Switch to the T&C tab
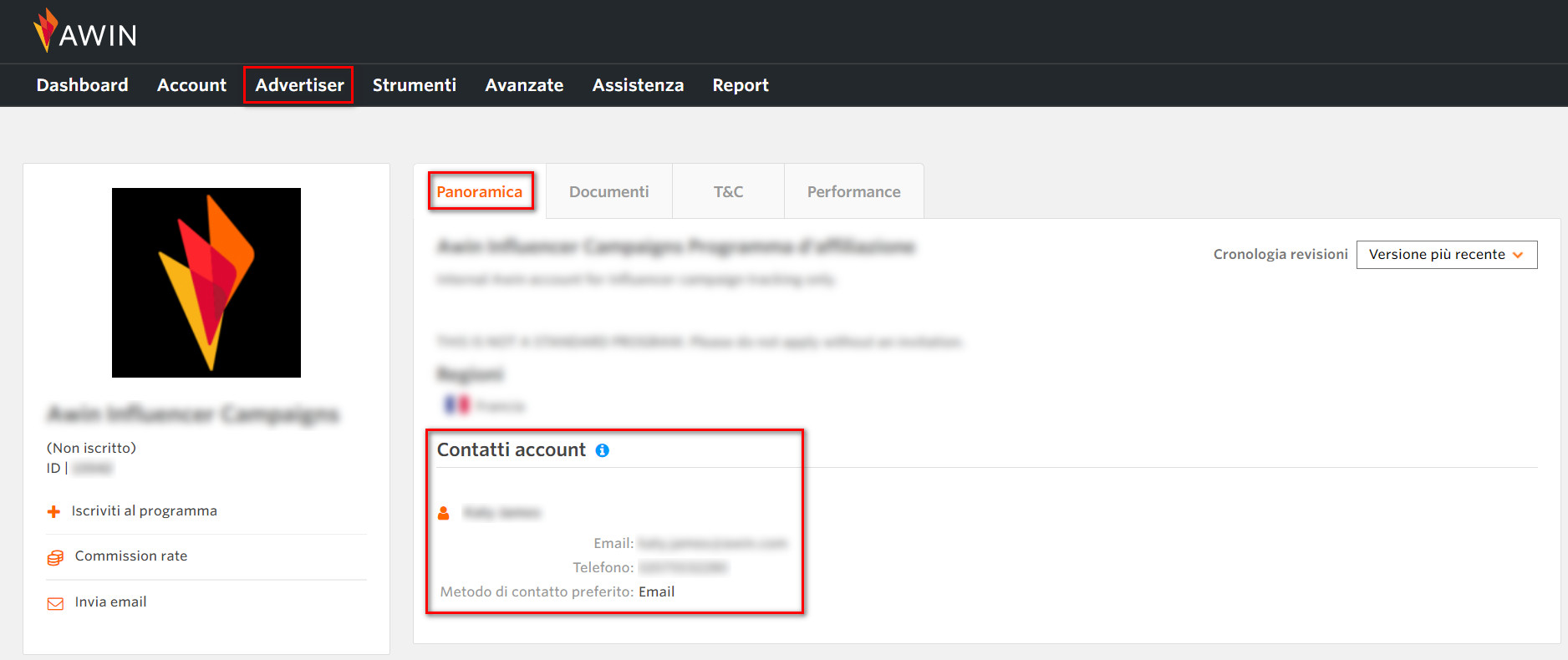 tap(728, 192)
